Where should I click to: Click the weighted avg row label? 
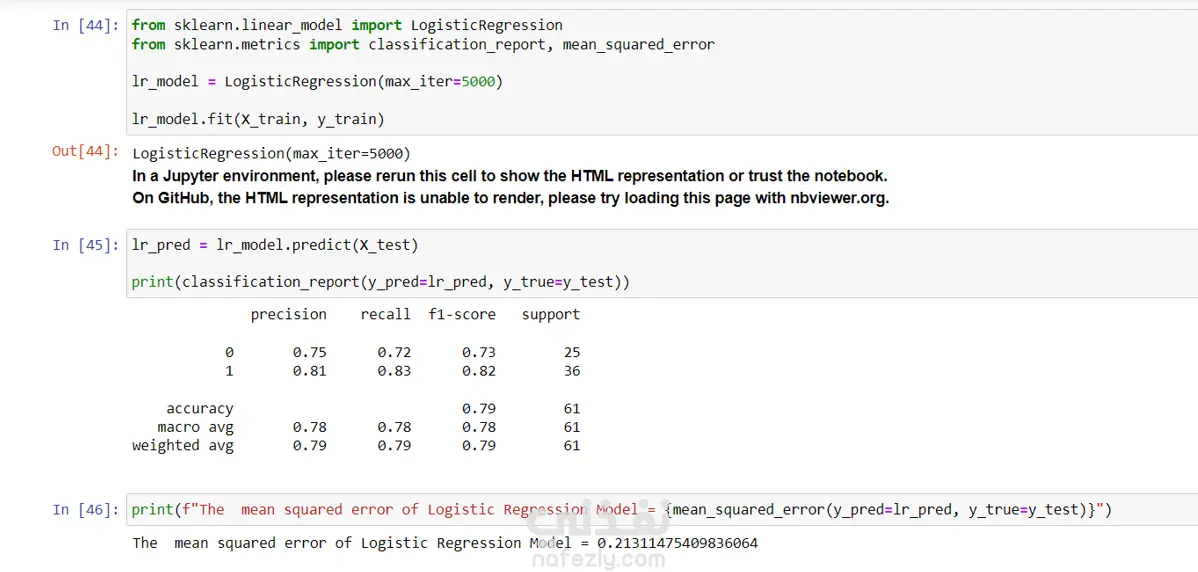pyautogui.click(x=183, y=446)
